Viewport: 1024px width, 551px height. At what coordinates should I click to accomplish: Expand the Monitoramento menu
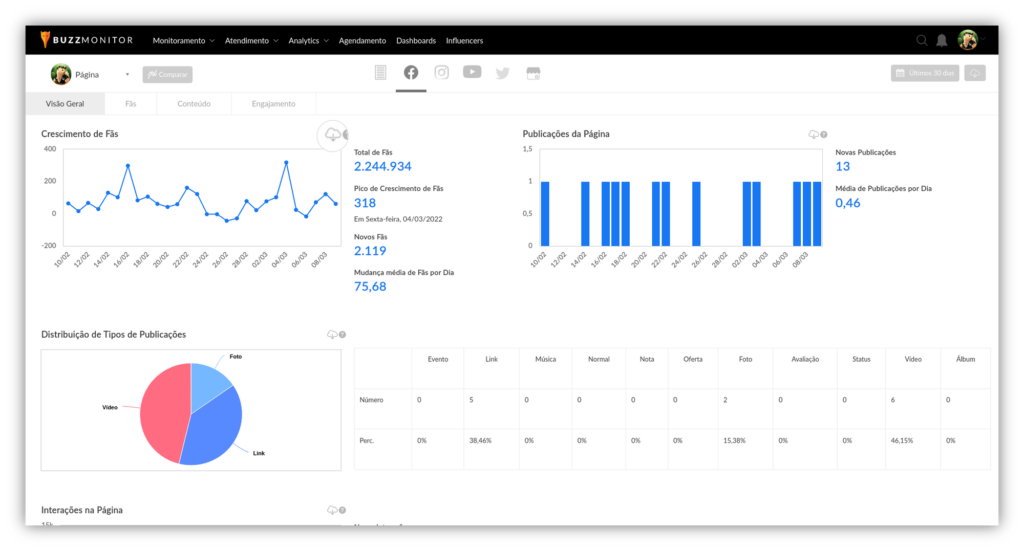[183, 41]
